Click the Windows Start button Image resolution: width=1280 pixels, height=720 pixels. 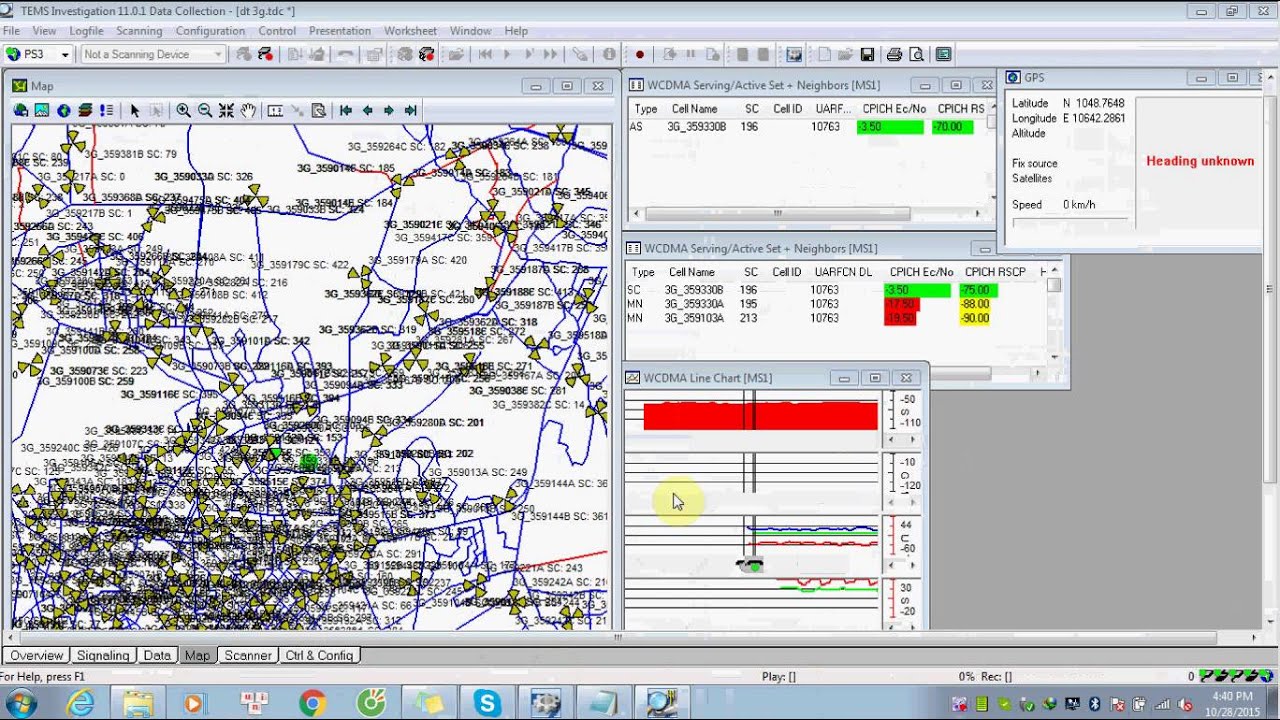20,703
